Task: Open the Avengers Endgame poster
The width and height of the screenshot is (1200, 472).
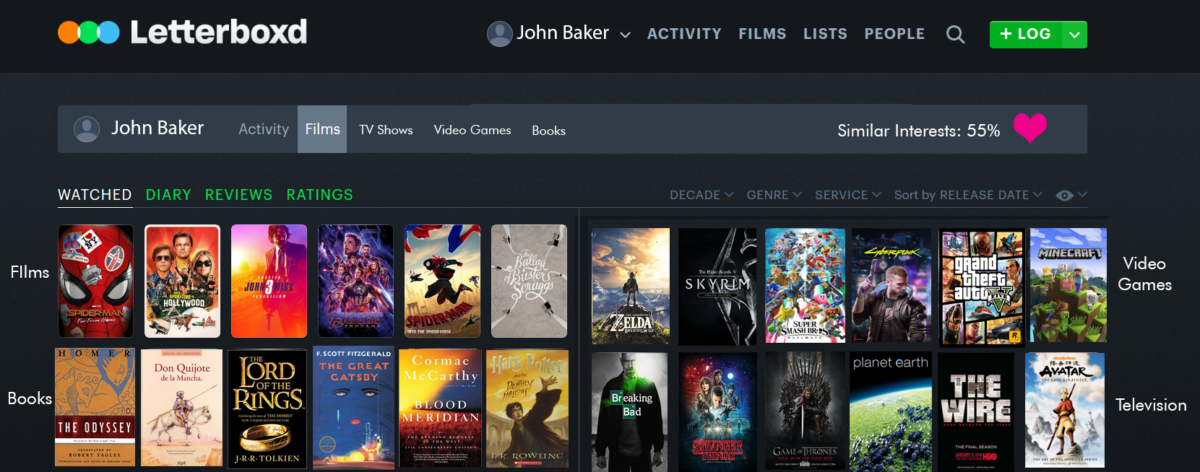Action: pyautogui.click(x=356, y=281)
